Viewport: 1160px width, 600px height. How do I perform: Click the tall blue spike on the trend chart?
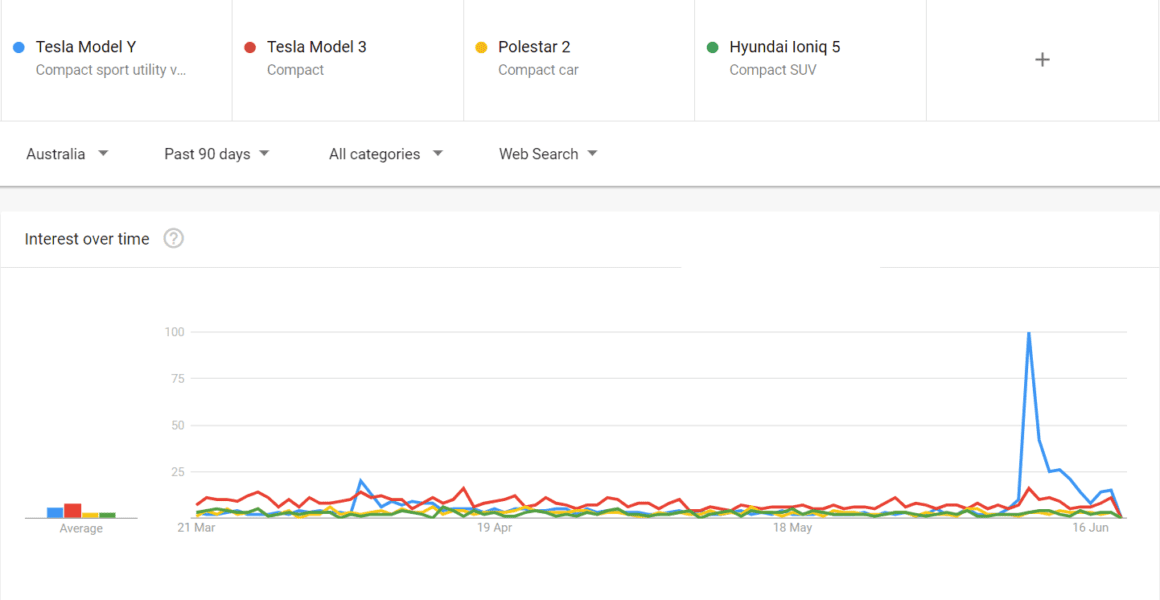tap(1029, 333)
